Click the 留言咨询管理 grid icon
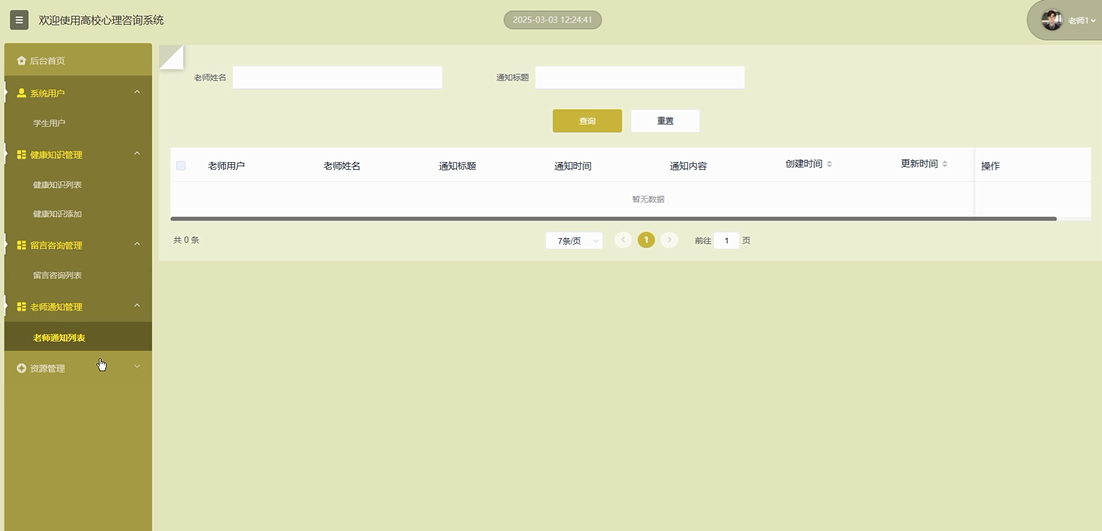Image resolution: width=1102 pixels, height=531 pixels. coord(21,245)
